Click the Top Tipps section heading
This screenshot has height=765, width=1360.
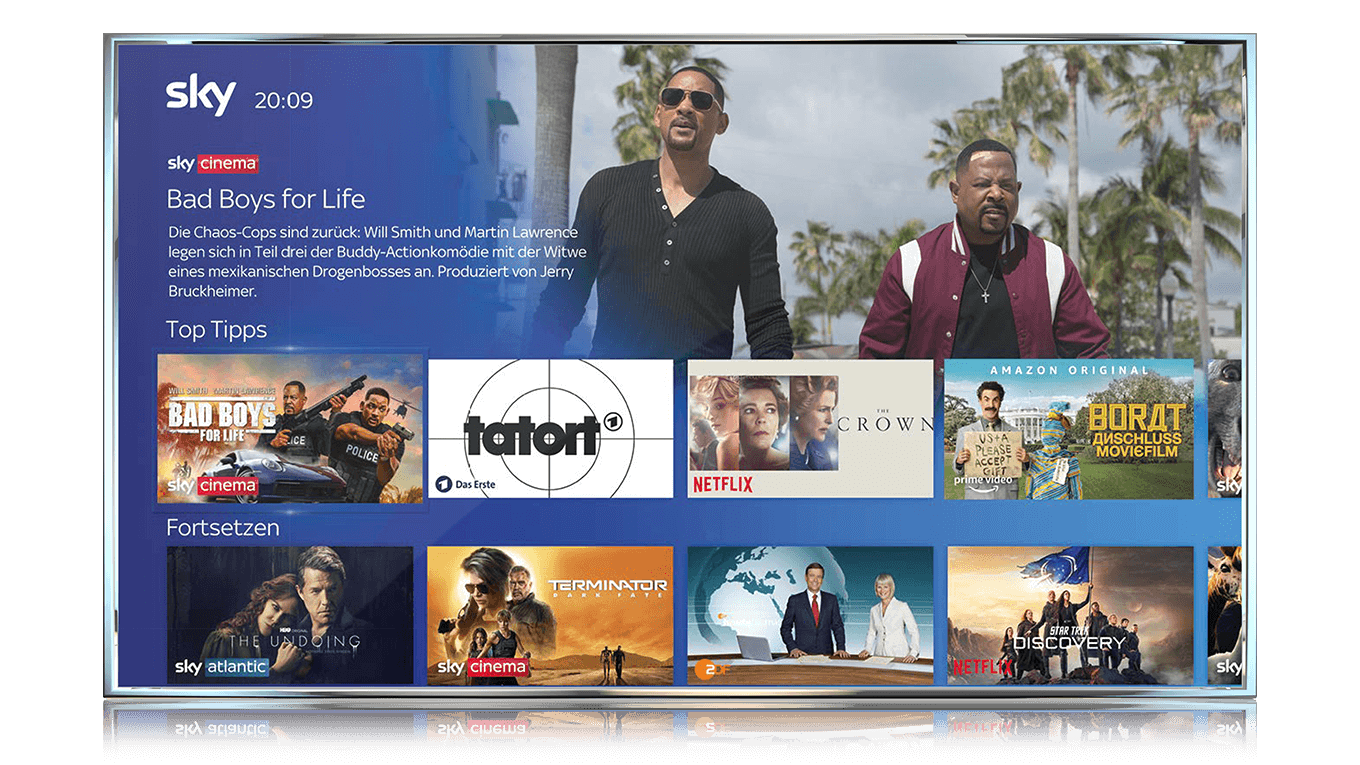tap(216, 329)
